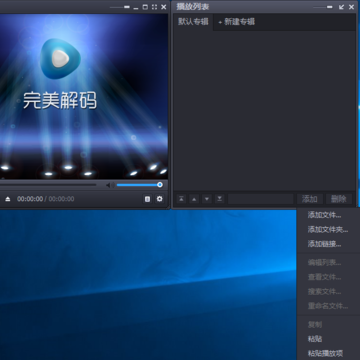Move playlist item to bottom
Viewport: 360px width, 360px height.
coord(219,199)
